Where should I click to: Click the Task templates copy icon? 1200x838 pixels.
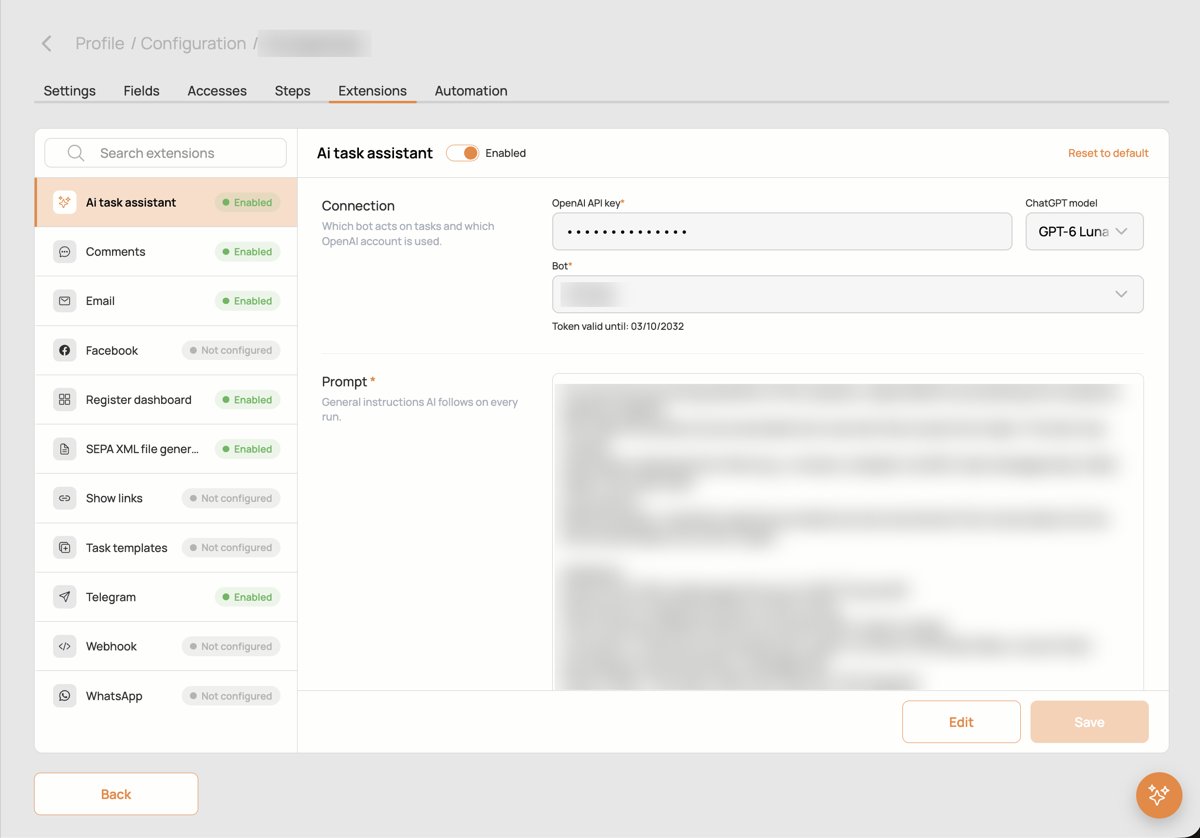pos(65,548)
